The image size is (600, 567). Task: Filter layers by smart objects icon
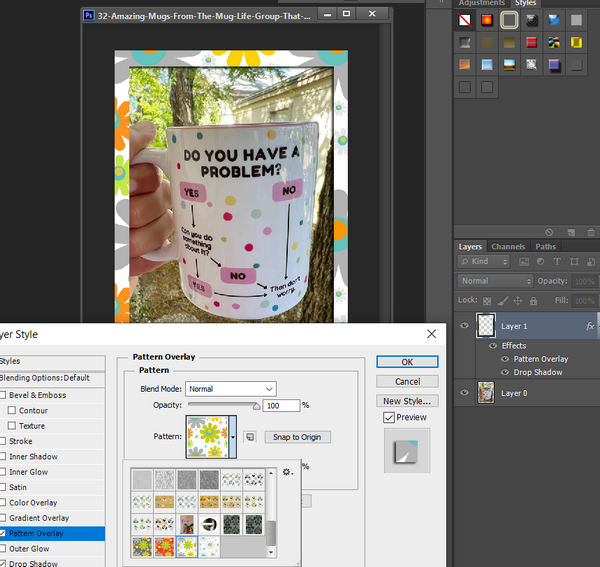tap(591, 262)
